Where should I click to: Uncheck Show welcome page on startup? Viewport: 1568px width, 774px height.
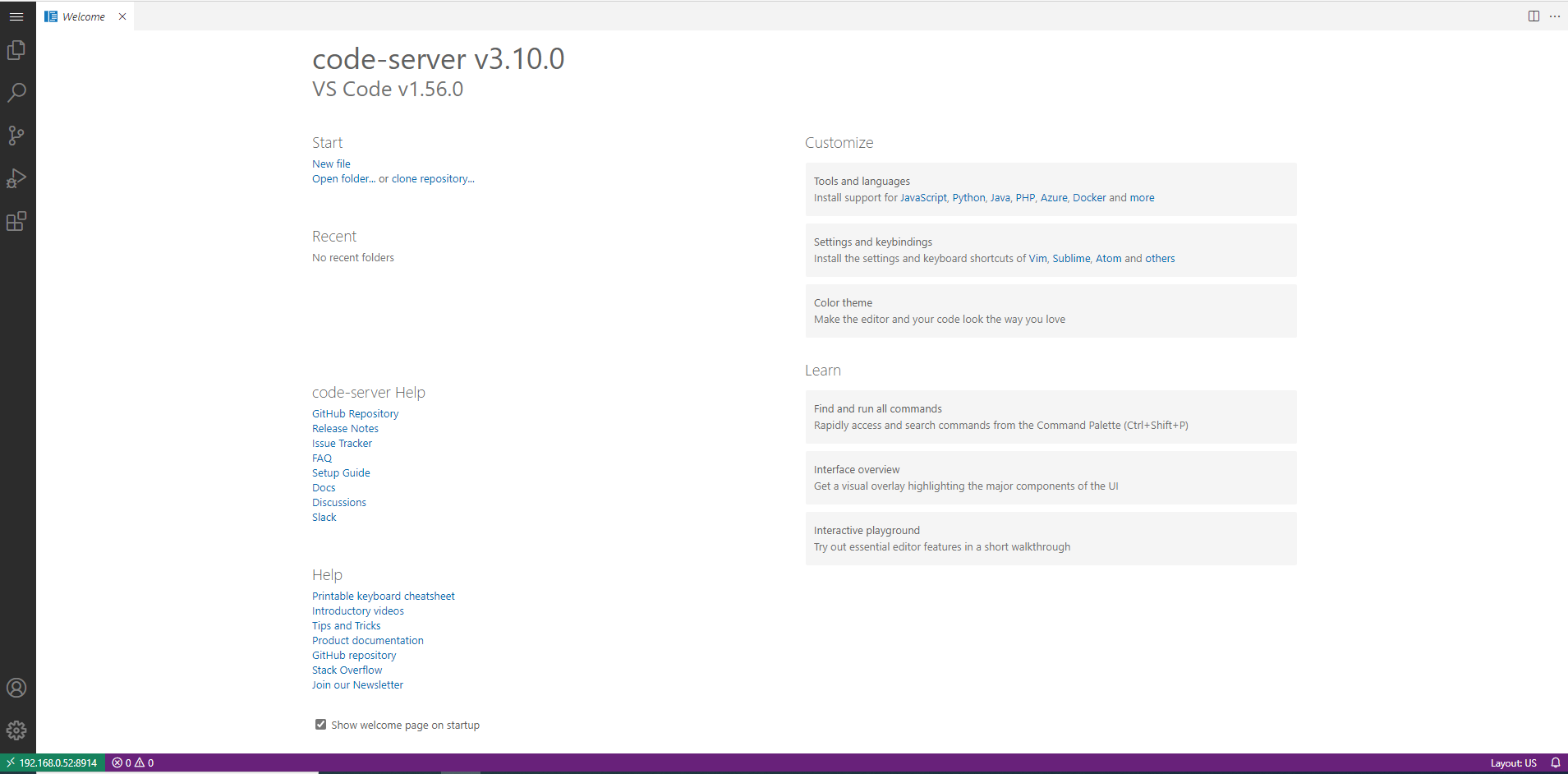pyautogui.click(x=320, y=724)
